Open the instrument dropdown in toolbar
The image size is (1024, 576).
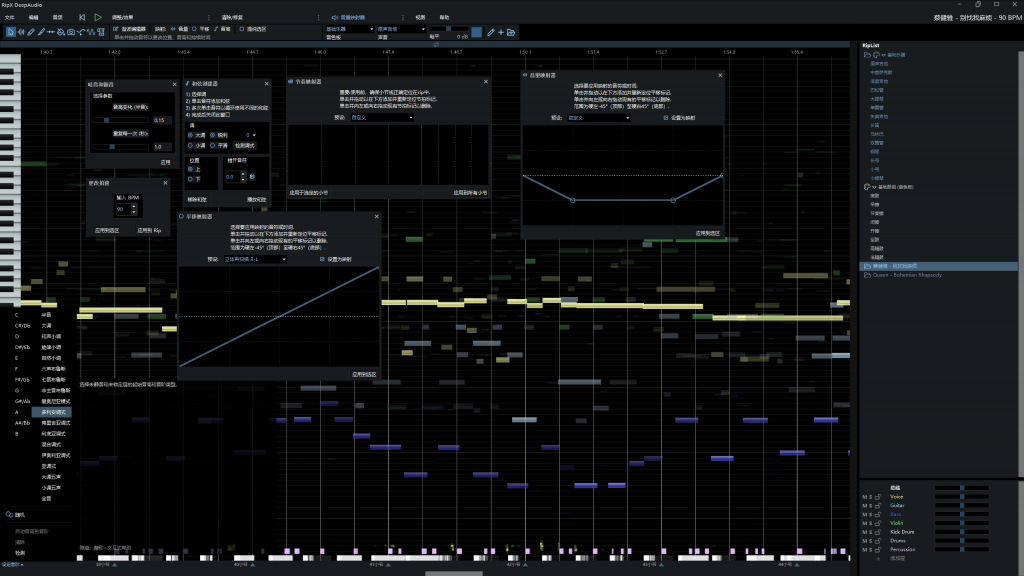tap(349, 29)
